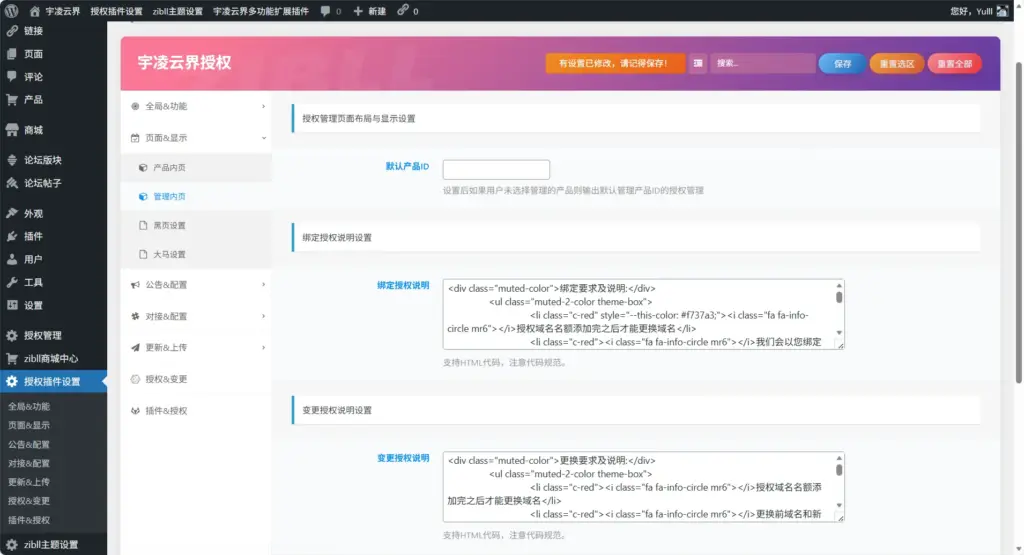Open 论坛帖子 icon in sidebar
Viewport: 1024px width, 555px height.
(12, 183)
